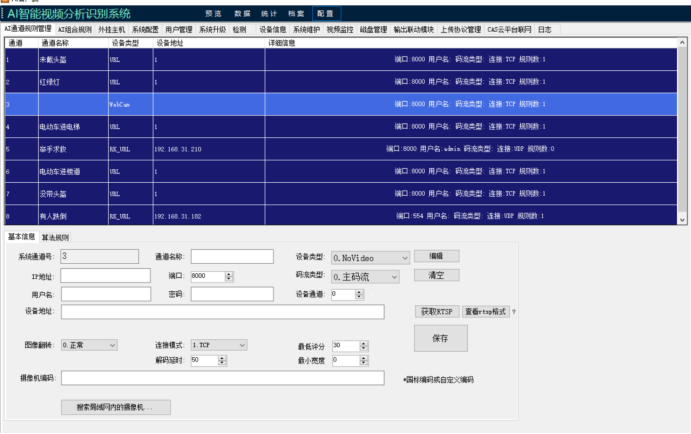Open the 检测 tab
This screenshot has height=434, width=691.
pos(239,30)
